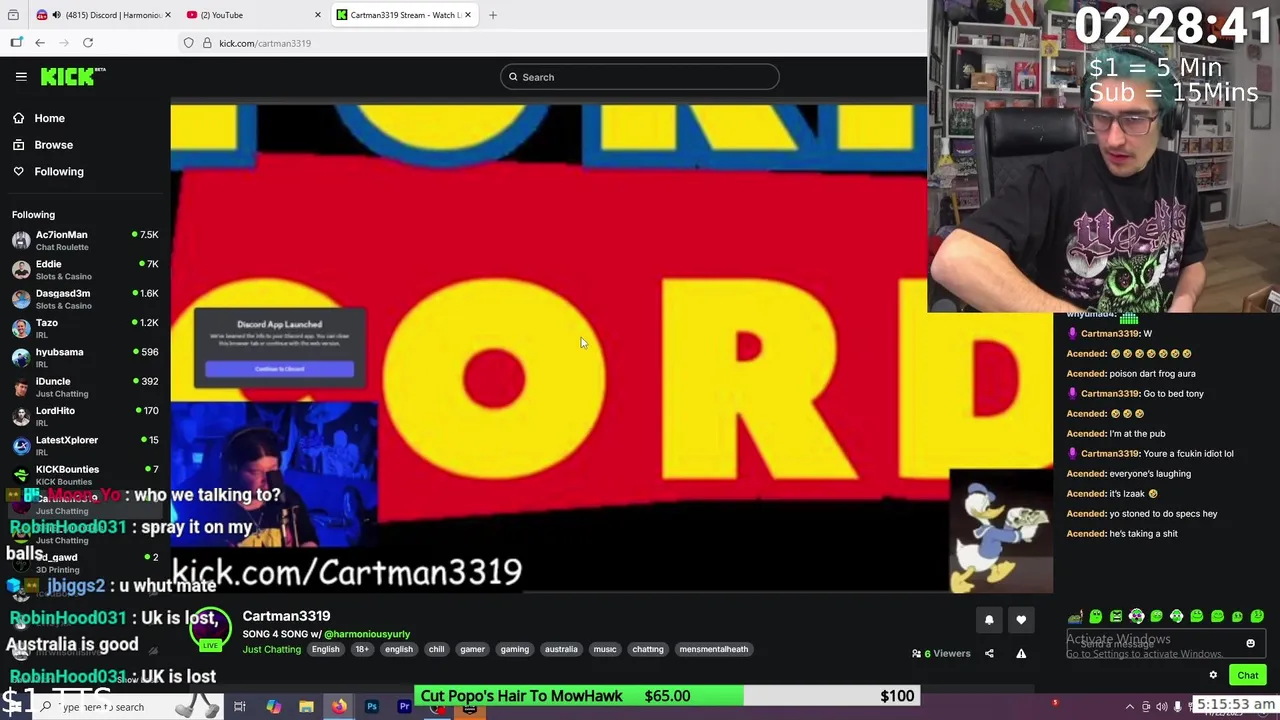The width and height of the screenshot is (1280, 720).
Task: Open Premiere Pro from taskbar
Action: click(405, 707)
